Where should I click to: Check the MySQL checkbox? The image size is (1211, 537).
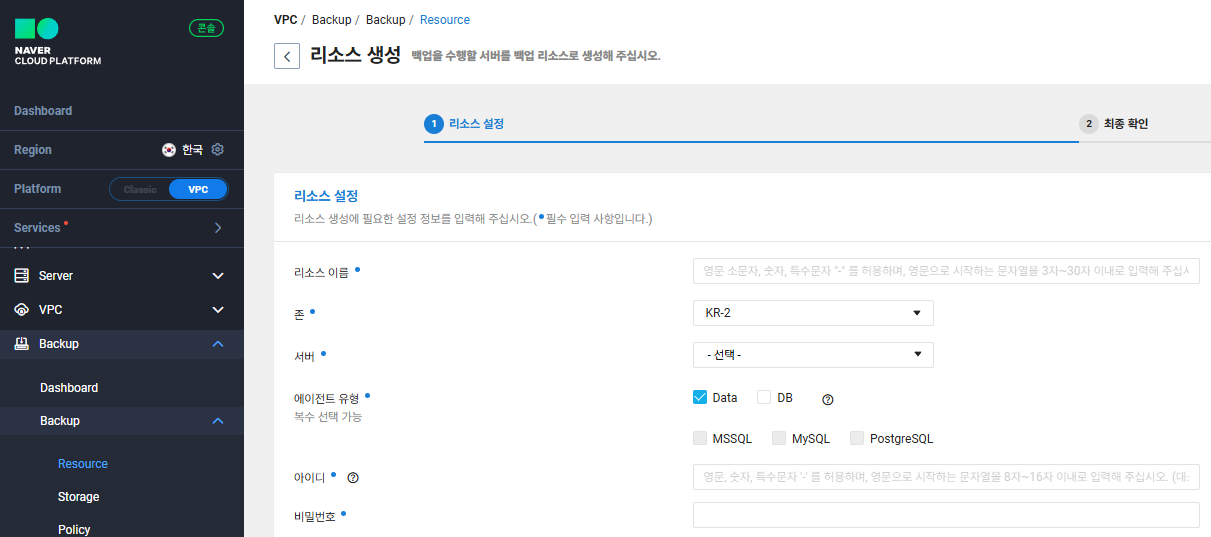[779, 438]
